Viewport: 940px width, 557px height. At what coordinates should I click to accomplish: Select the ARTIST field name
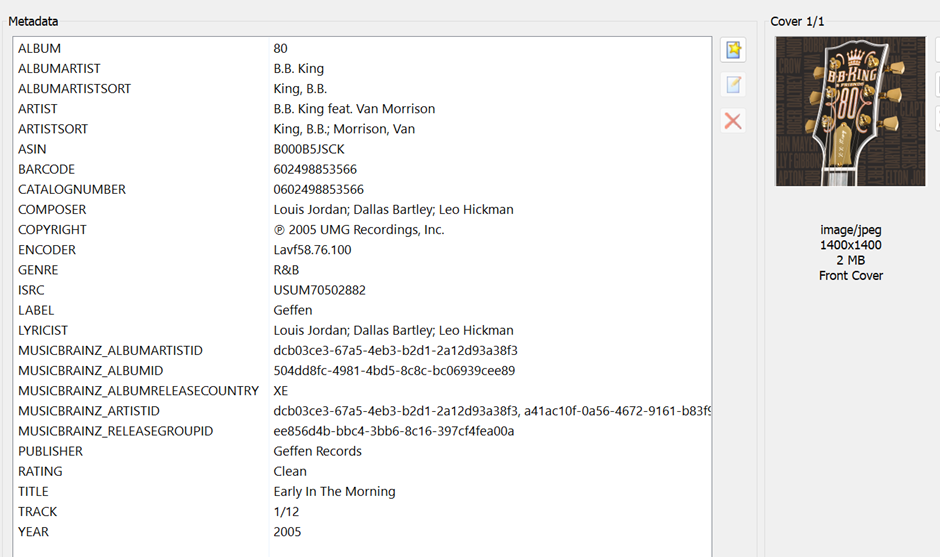point(38,109)
